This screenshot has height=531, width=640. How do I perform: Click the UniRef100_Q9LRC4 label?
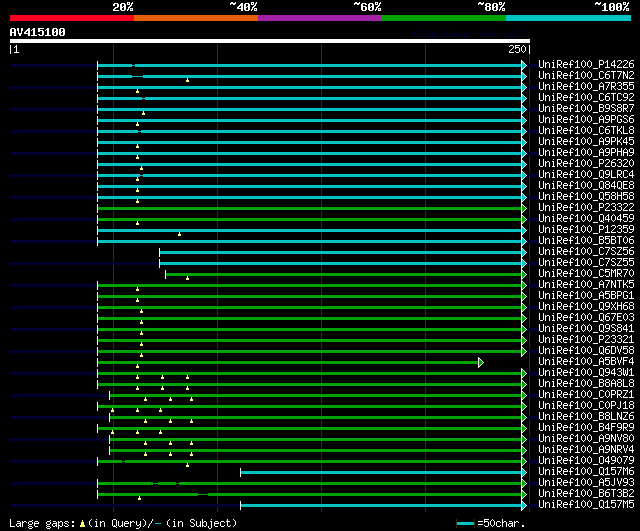click(x=586, y=175)
